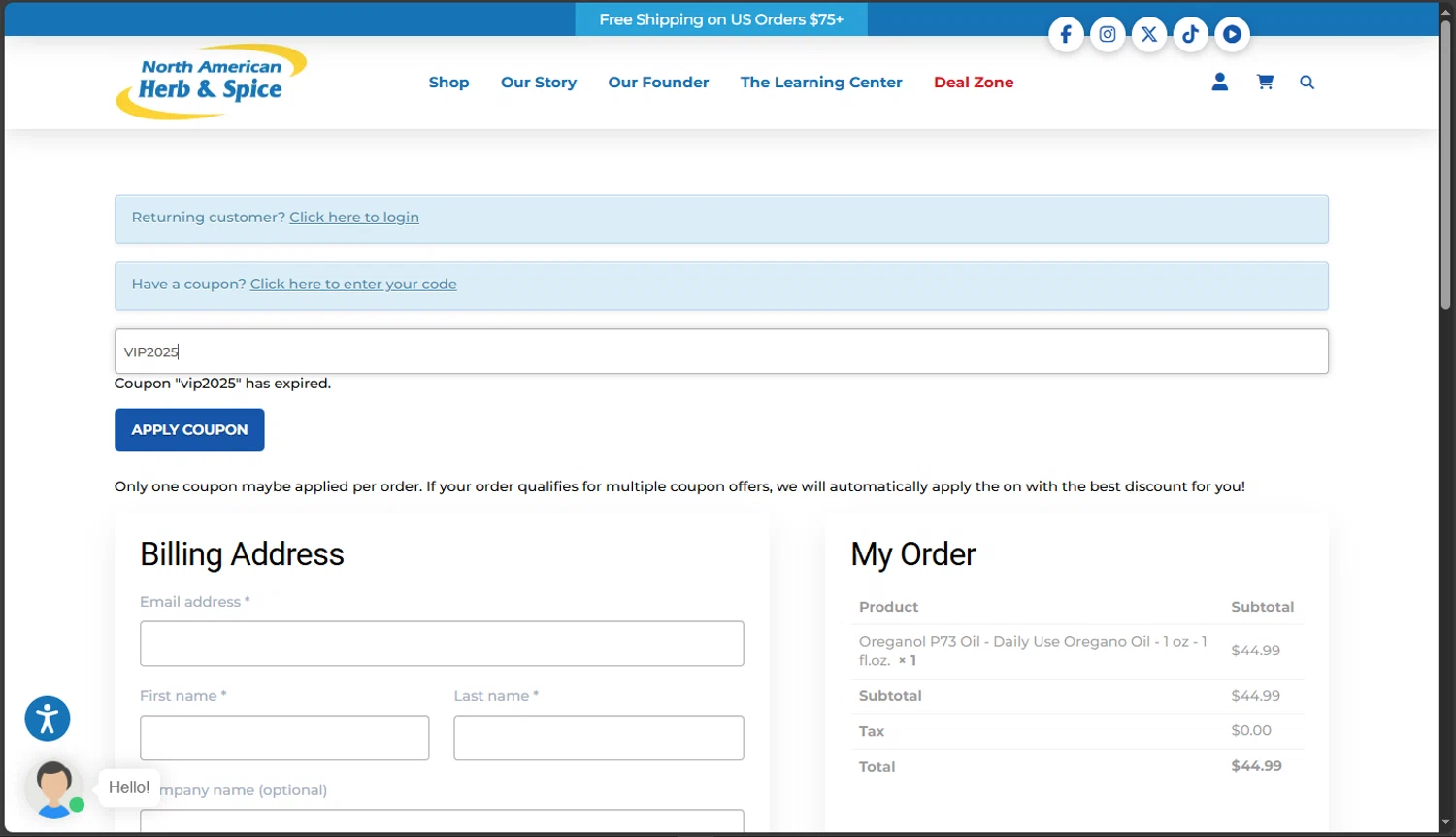Open chat assistant avatar
This screenshot has width=1456, height=837.
[x=54, y=788]
